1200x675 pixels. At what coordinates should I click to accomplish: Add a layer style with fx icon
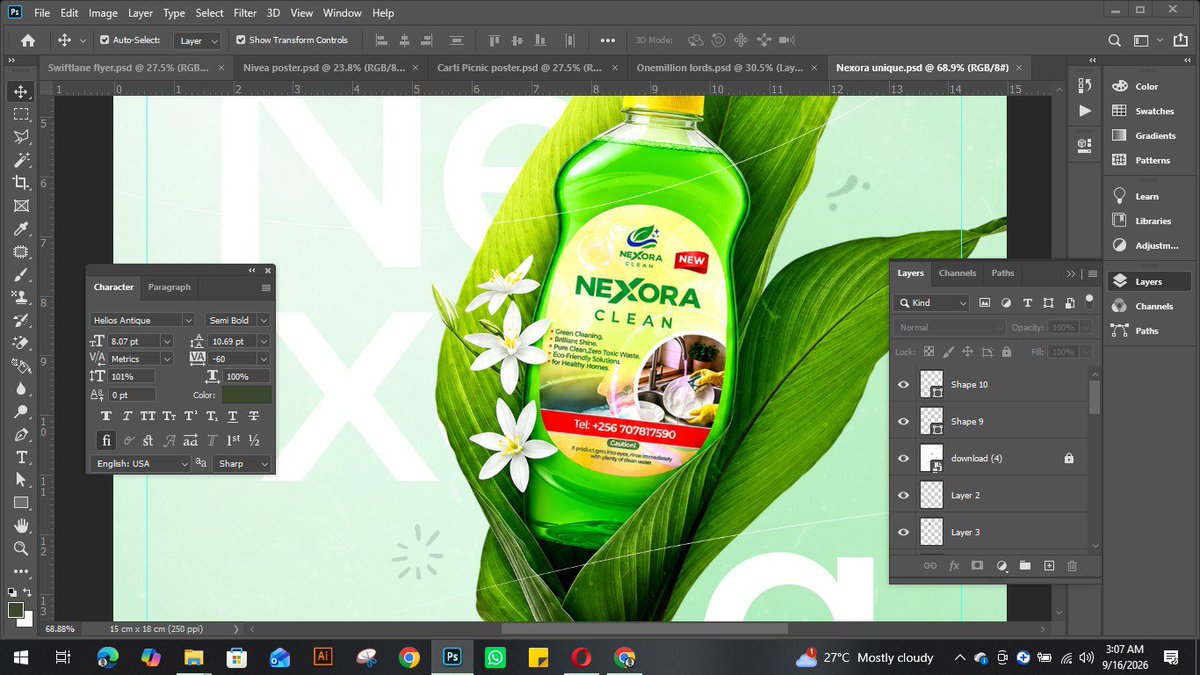click(954, 565)
